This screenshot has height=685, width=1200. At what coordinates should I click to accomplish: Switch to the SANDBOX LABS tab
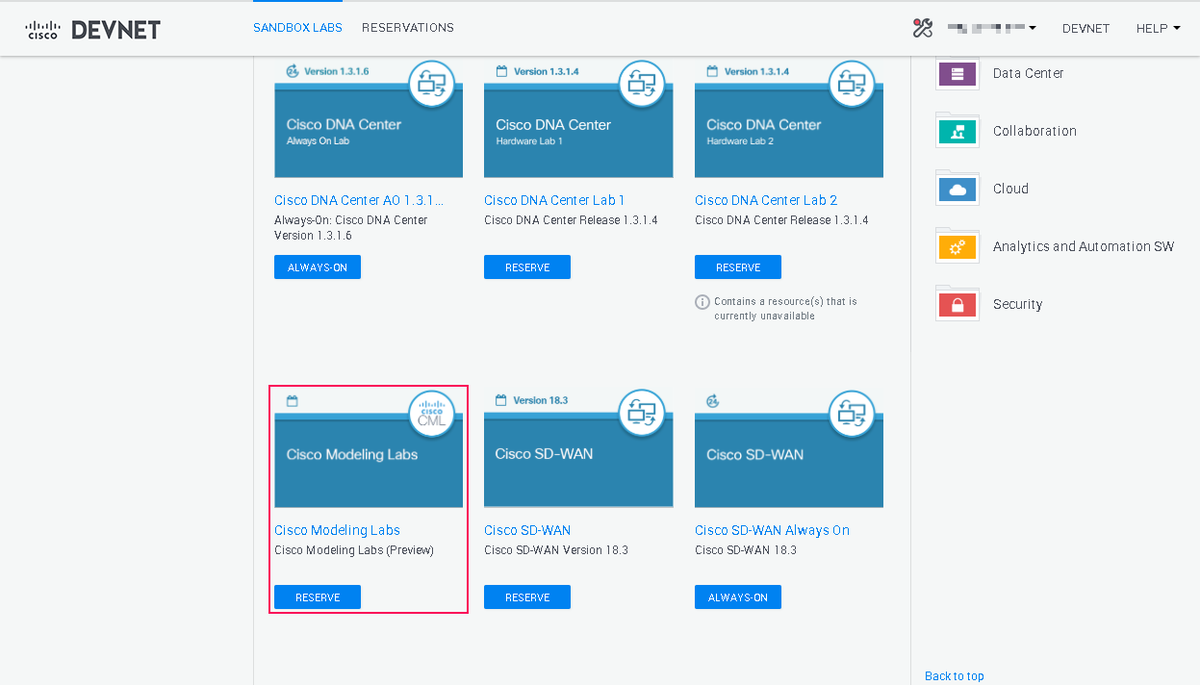(298, 28)
